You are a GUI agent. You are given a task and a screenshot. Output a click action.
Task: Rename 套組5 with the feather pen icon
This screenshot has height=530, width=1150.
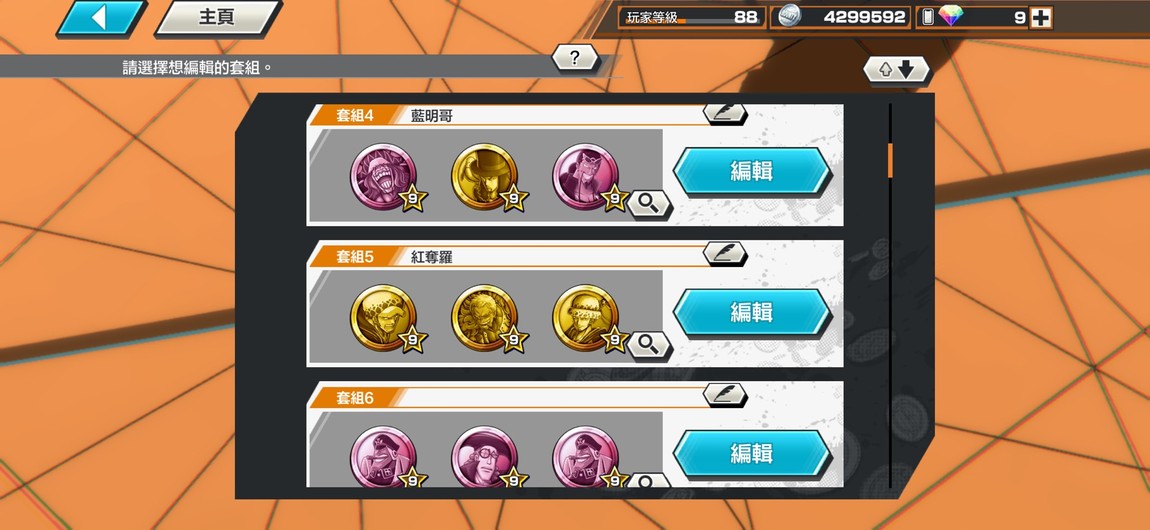click(725, 253)
